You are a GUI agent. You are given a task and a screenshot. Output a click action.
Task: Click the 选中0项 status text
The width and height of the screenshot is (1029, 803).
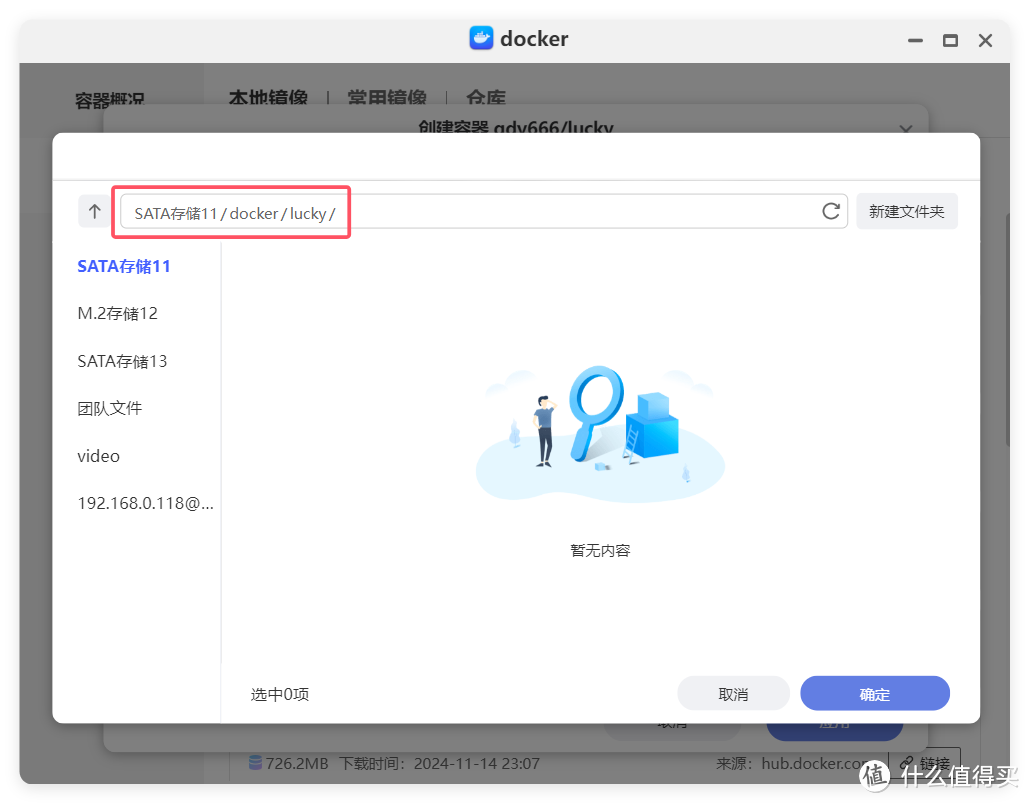point(280,694)
